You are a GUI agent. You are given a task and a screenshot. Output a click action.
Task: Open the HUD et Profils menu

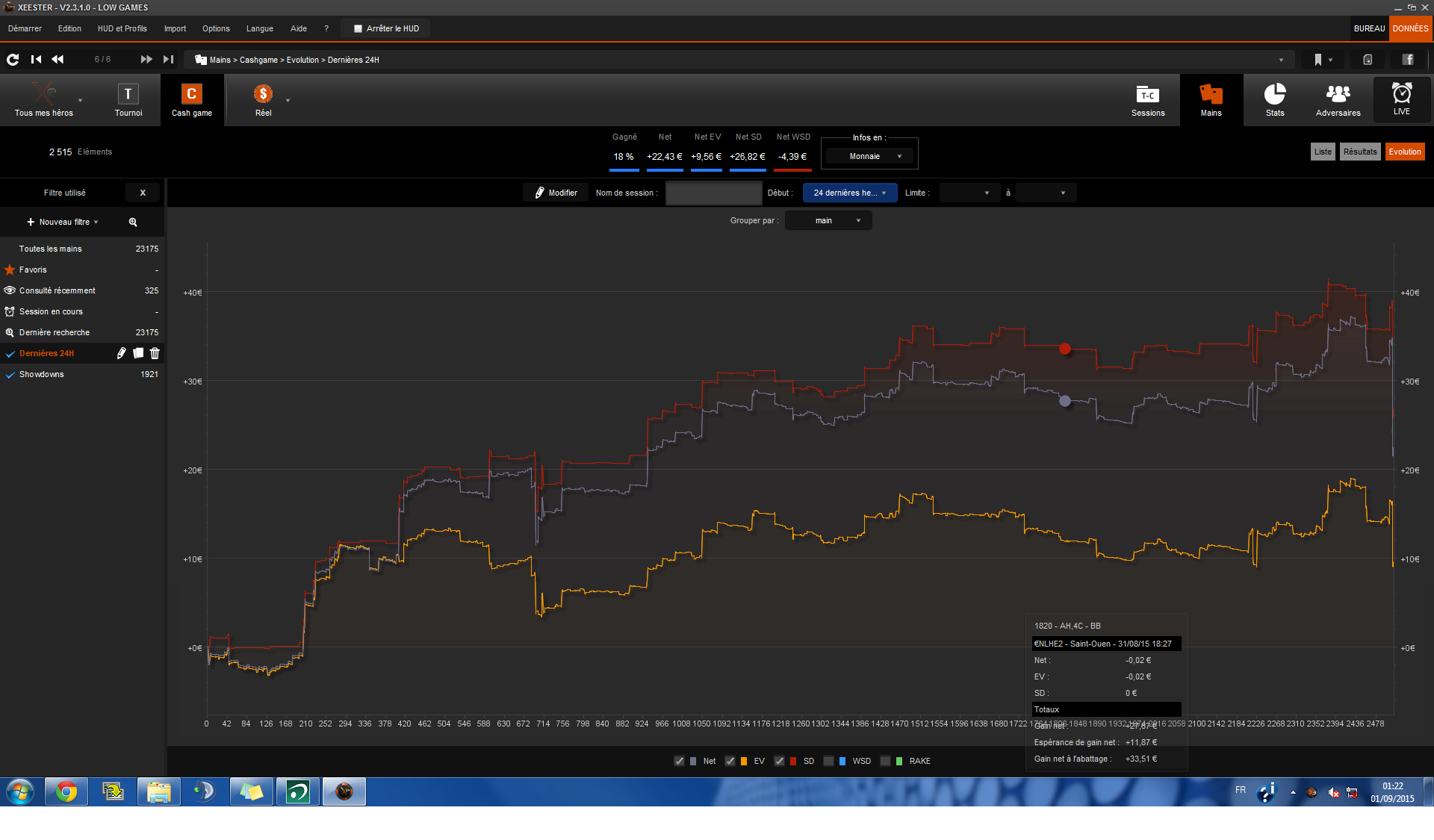pyautogui.click(x=122, y=28)
